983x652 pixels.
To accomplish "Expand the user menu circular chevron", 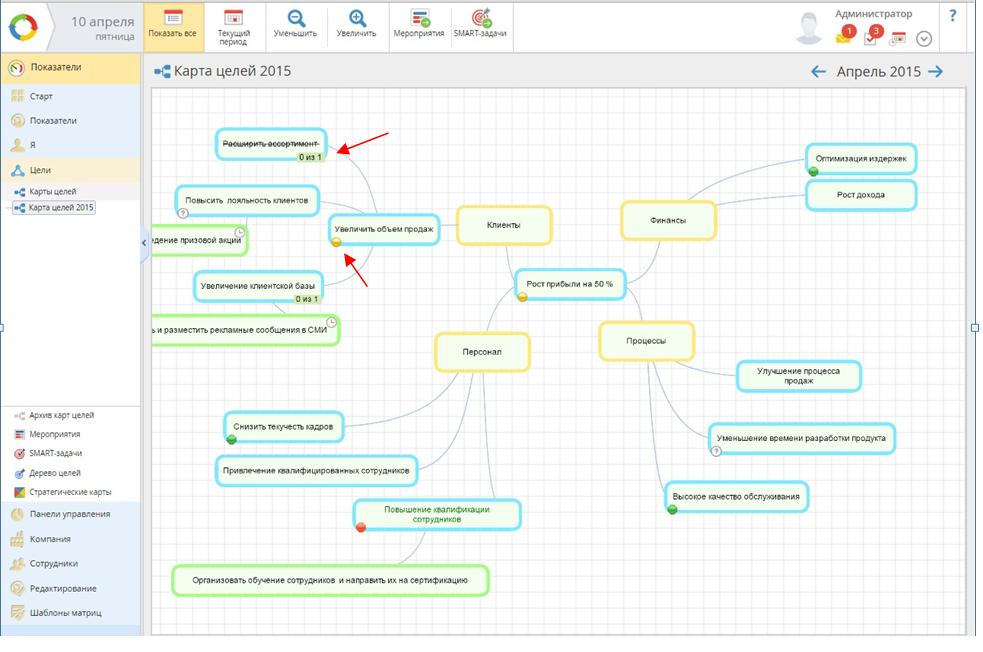I will point(924,38).
